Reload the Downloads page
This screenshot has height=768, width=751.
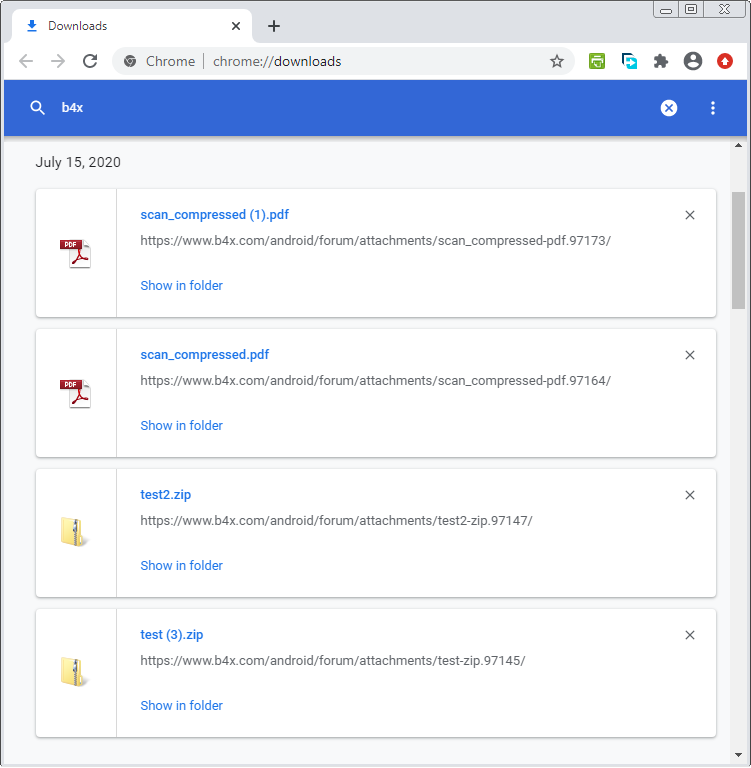coord(90,61)
